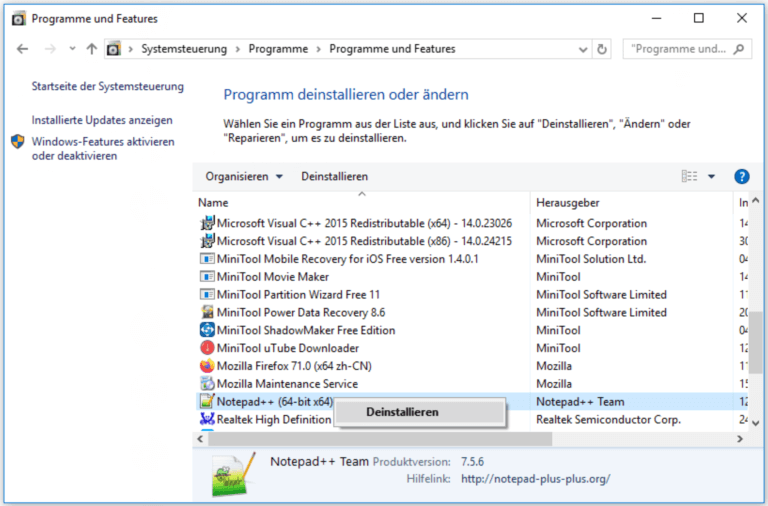This screenshot has width=768, height=506.
Task: Click the shield icon beside Windows-Features
Action: click(x=18, y=142)
